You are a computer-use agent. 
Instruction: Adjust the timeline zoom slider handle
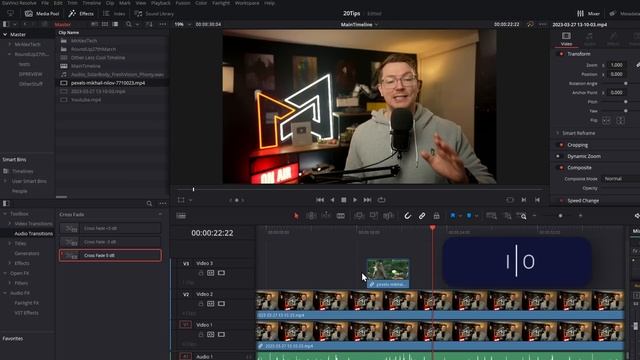click(560, 216)
